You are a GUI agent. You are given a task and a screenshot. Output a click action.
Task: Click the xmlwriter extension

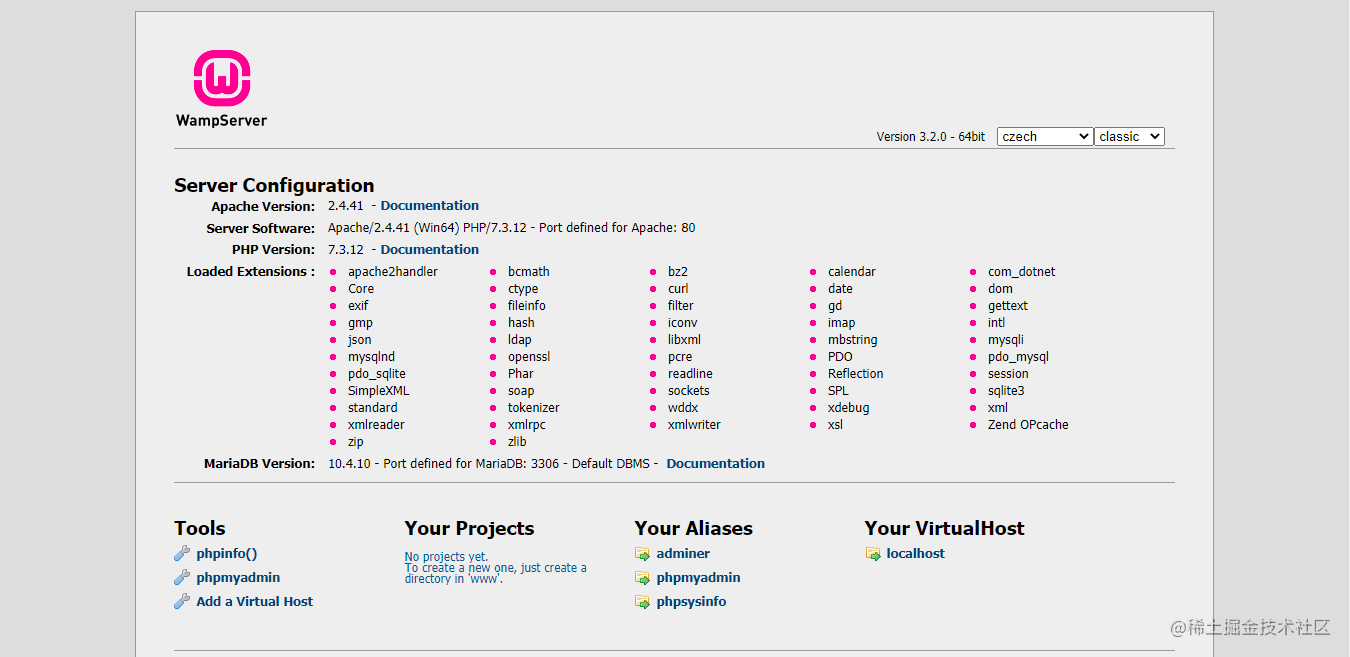click(x=694, y=425)
